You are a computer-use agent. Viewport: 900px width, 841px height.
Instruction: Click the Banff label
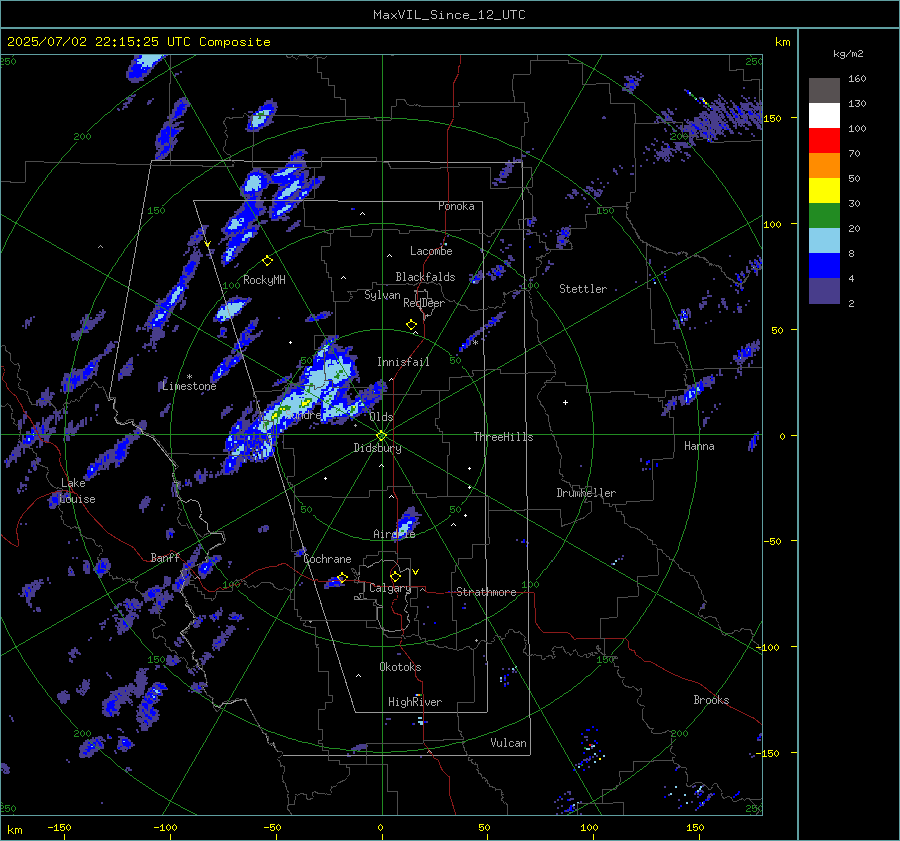click(165, 557)
